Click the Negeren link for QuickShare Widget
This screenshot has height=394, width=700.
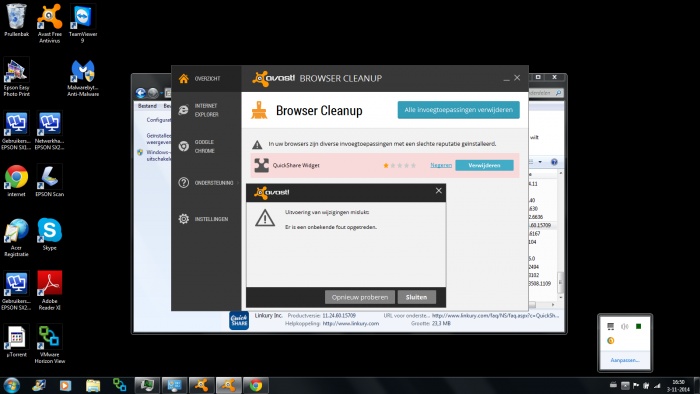441,165
